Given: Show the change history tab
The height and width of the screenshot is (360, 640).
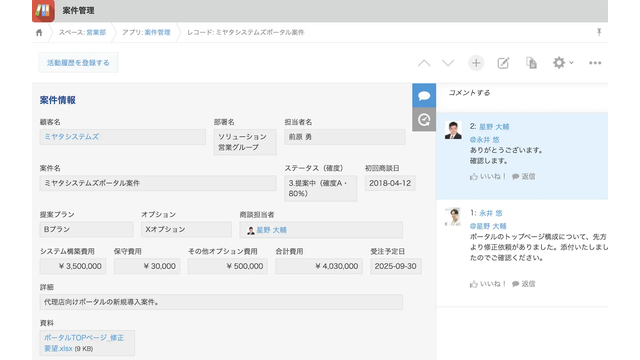Looking at the screenshot, I should (x=424, y=120).
